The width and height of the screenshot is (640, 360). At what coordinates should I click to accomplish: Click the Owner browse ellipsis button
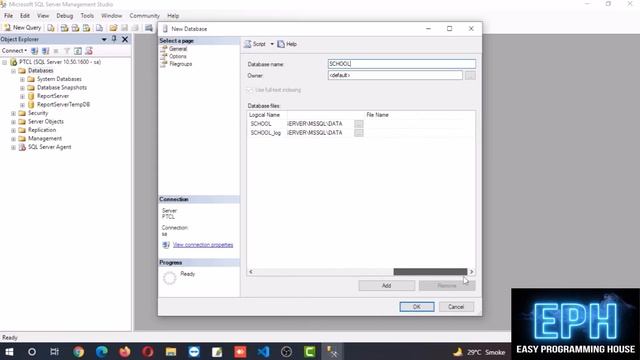(470, 75)
